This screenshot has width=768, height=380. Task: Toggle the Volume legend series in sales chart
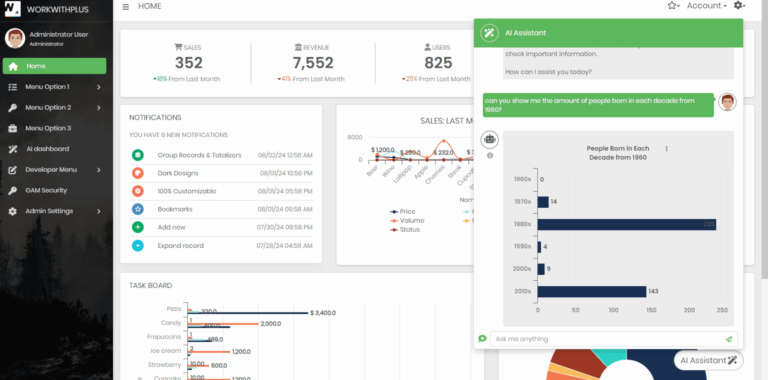(407, 220)
